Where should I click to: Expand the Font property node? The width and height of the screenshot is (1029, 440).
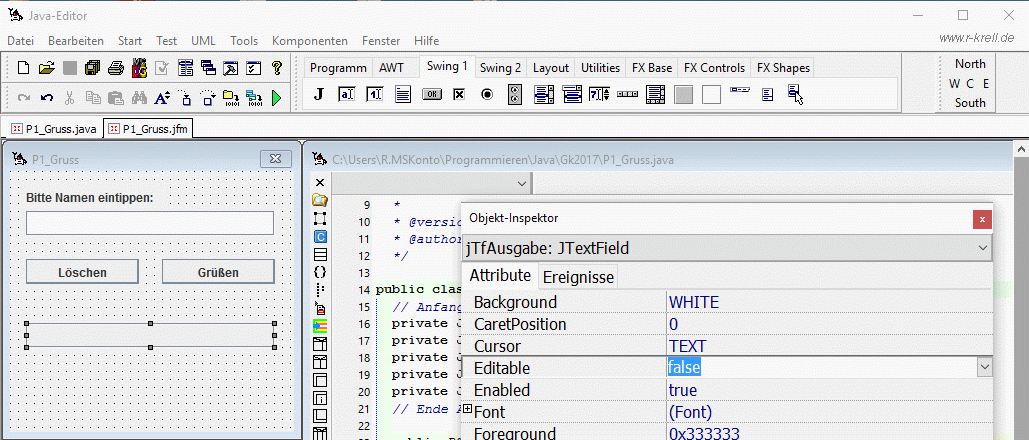(x=467, y=410)
